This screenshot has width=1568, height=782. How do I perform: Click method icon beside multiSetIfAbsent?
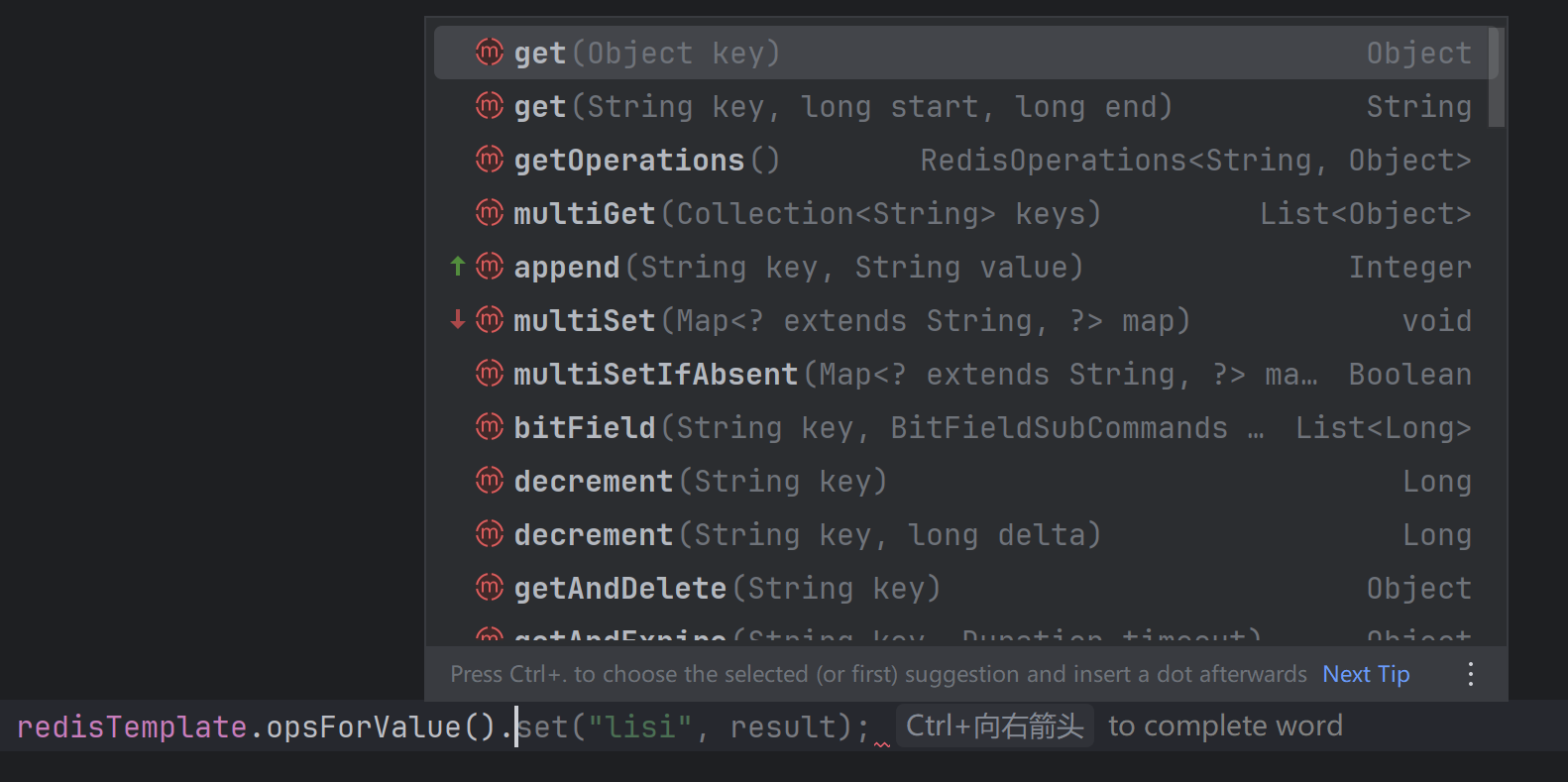coord(490,373)
